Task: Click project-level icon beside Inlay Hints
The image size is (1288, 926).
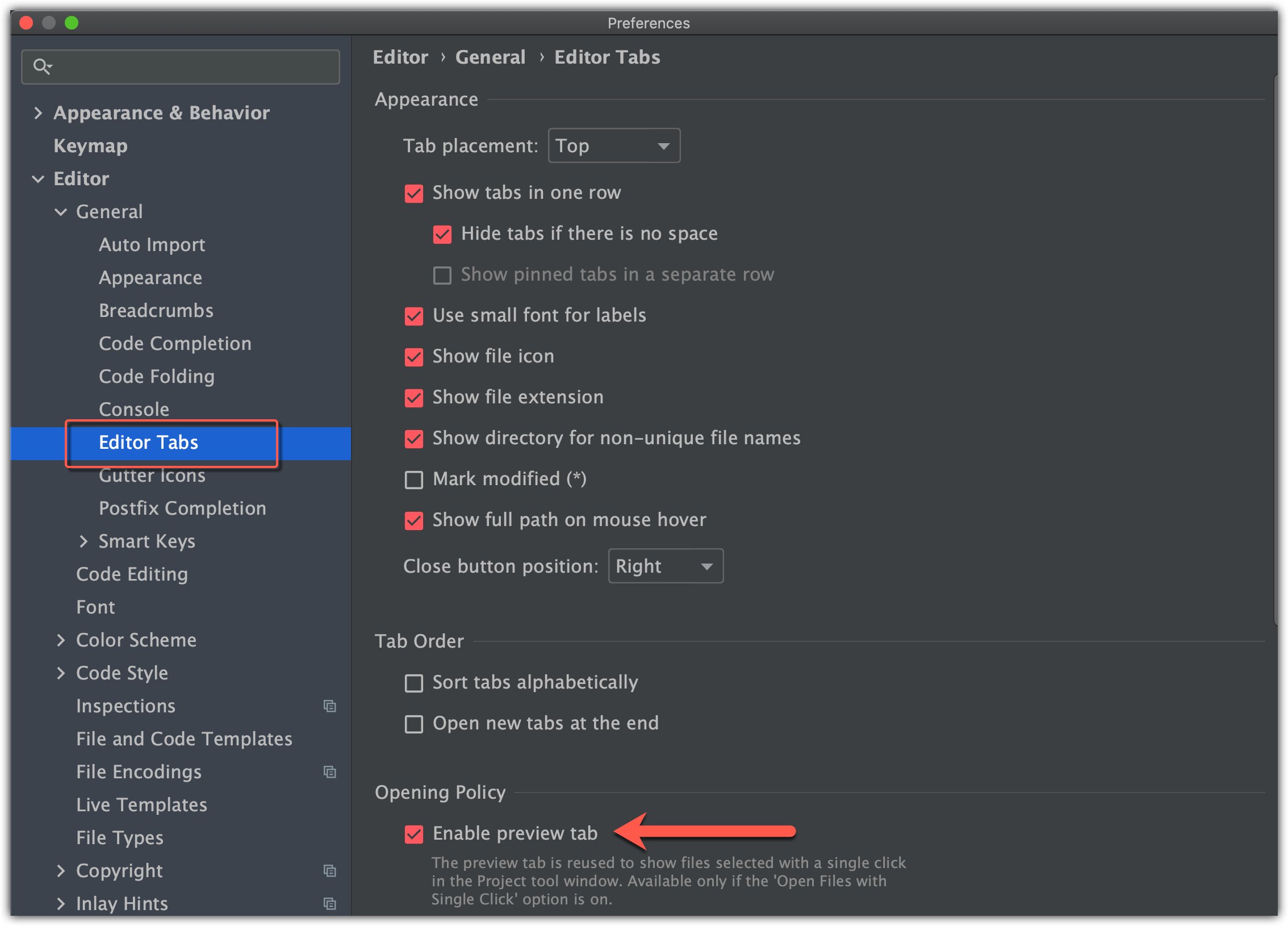Action: tap(329, 904)
